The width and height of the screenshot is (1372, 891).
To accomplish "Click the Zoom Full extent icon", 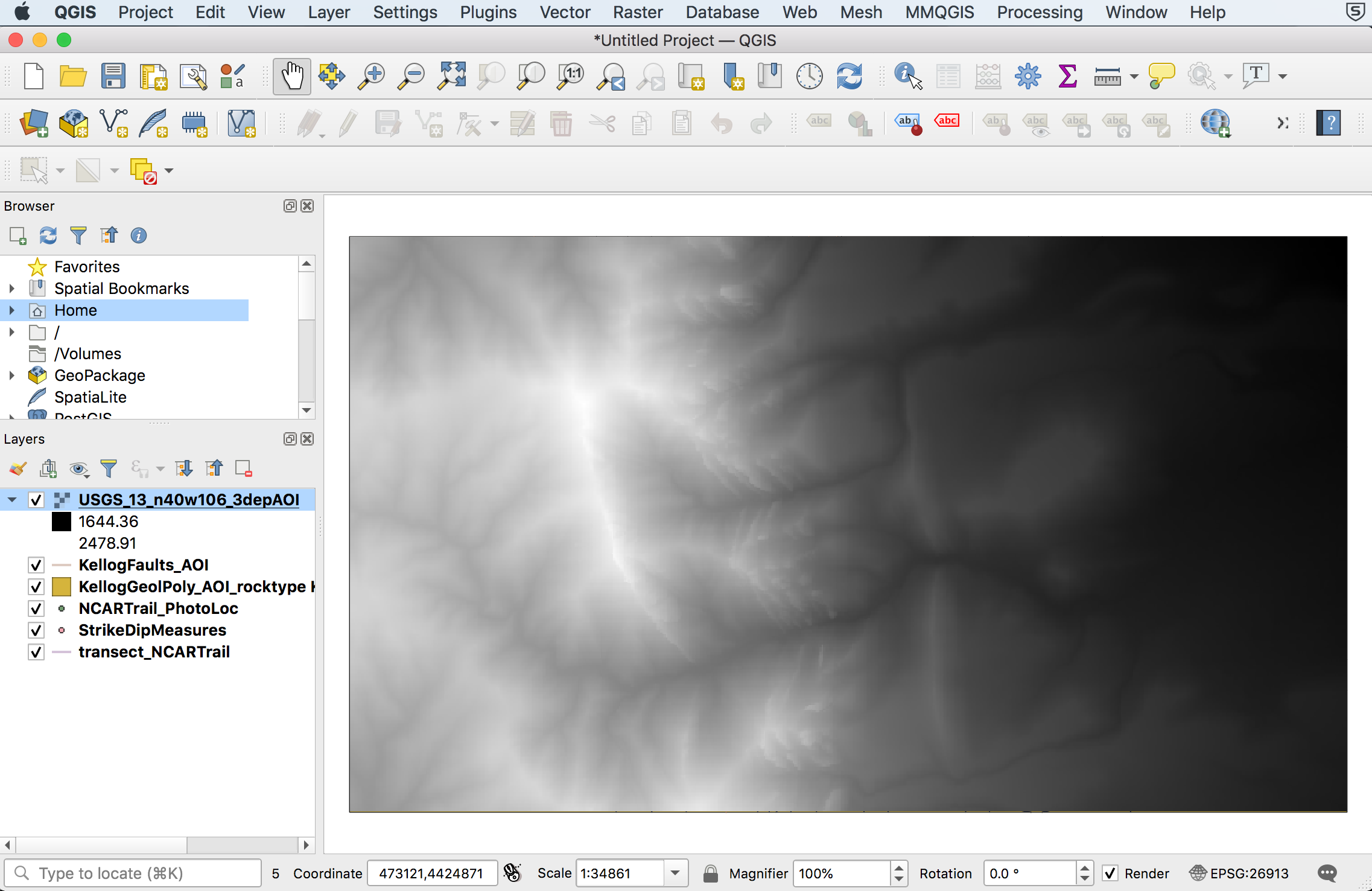I will pos(451,77).
